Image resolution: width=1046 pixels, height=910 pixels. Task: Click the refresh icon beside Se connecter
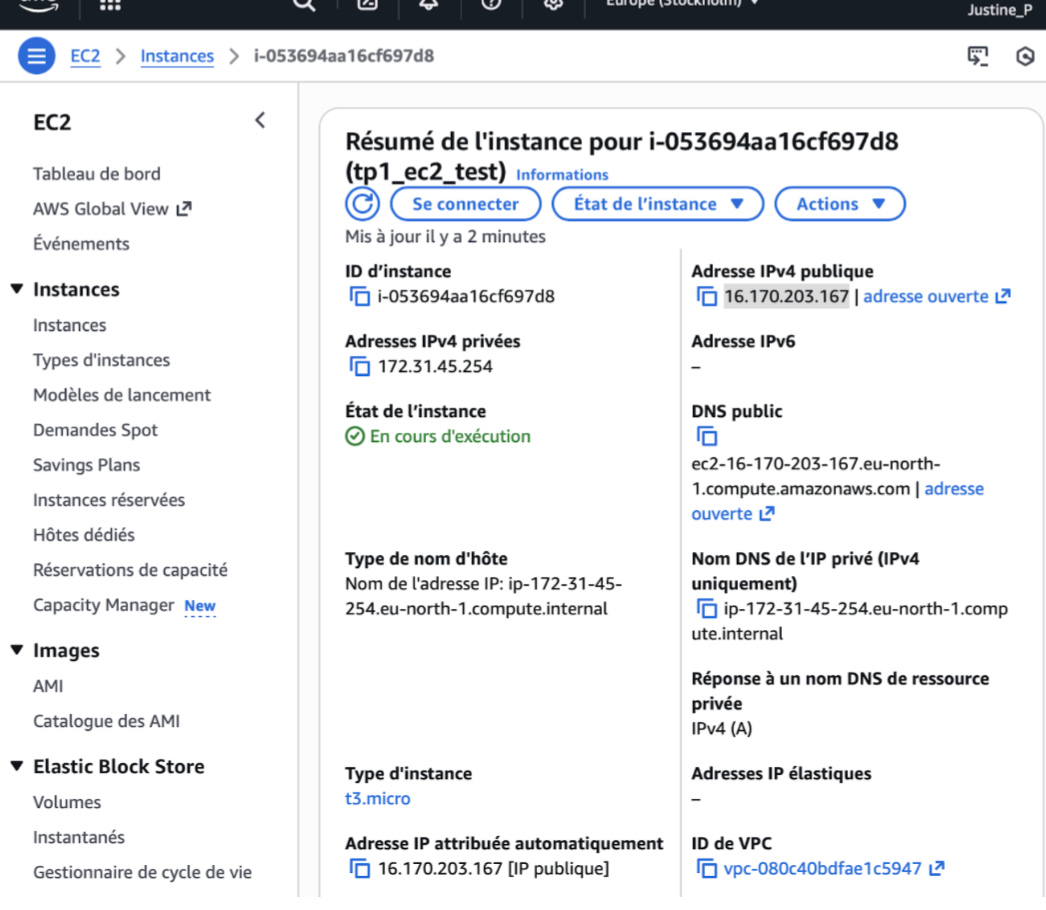(362, 204)
